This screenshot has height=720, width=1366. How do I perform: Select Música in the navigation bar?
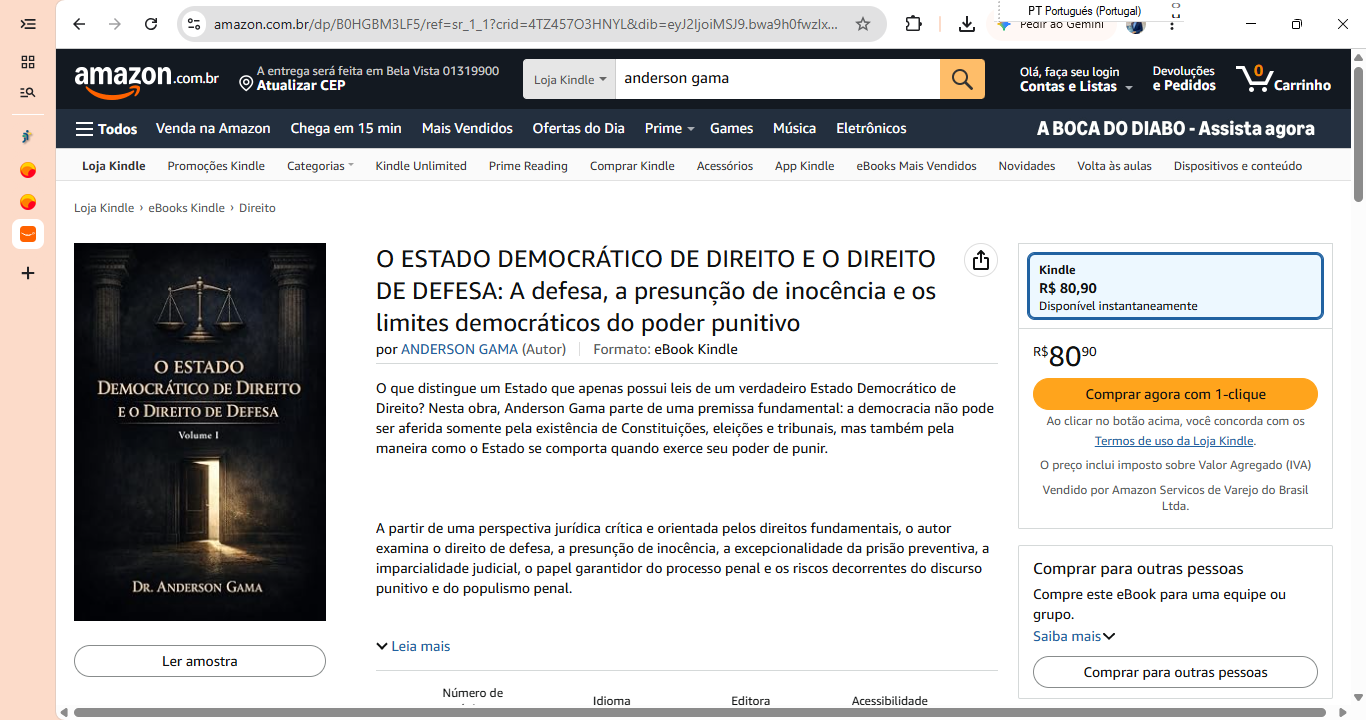coord(795,129)
